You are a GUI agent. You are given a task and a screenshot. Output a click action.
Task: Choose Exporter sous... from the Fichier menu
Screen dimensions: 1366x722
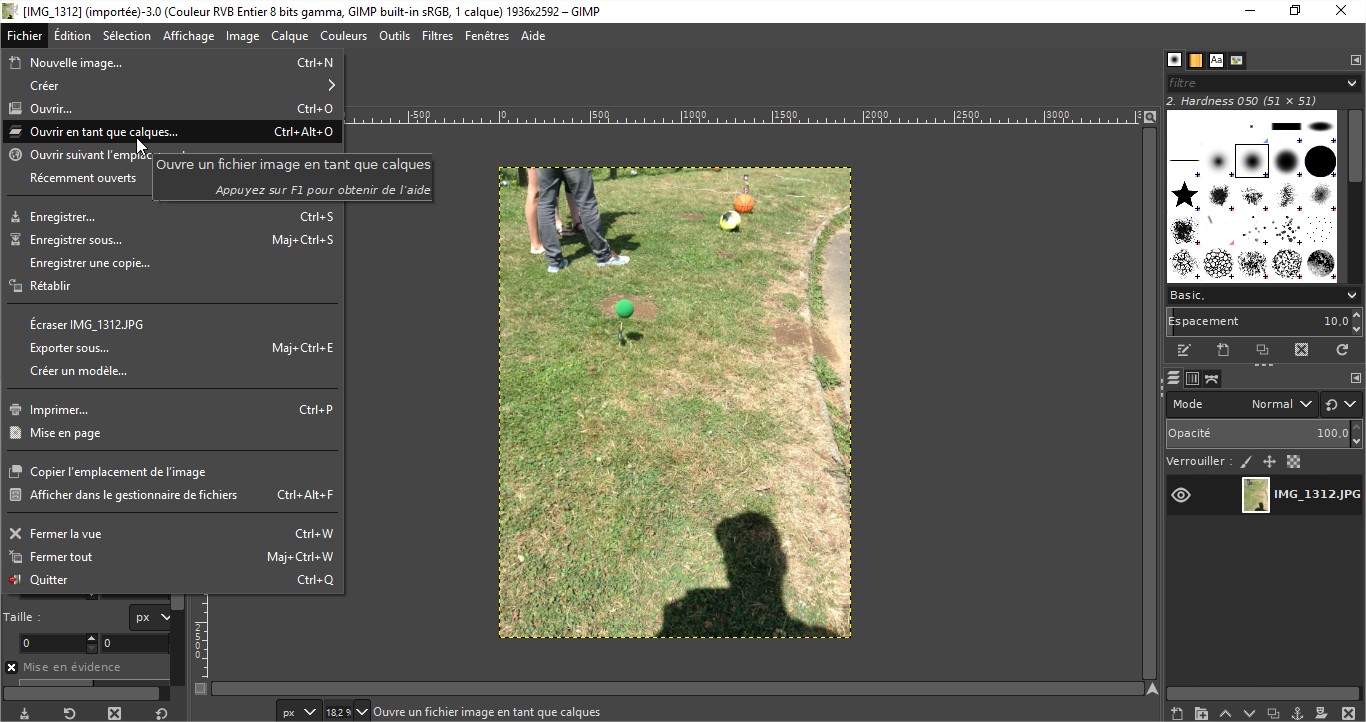tap(69, 348)
